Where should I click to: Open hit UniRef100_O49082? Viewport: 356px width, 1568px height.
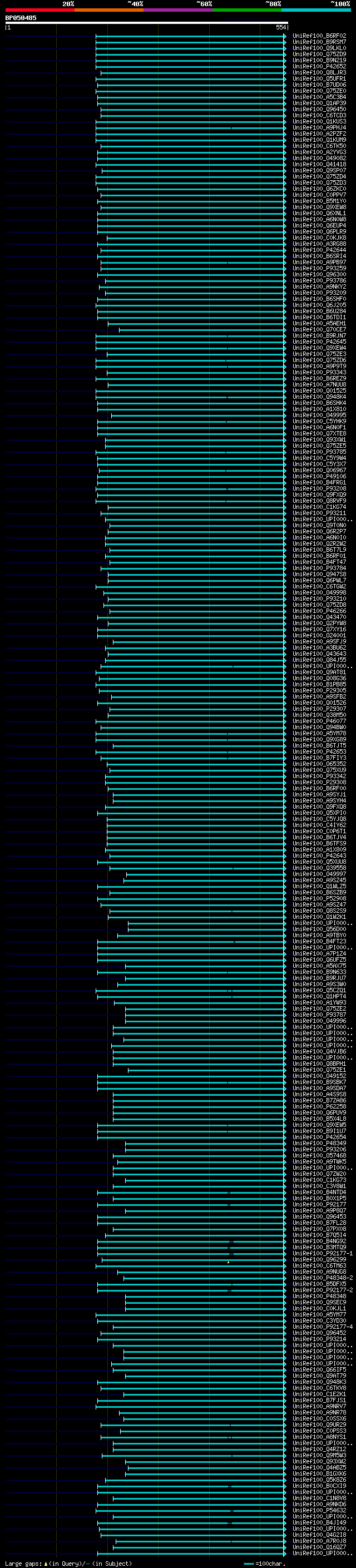point(319,159)
